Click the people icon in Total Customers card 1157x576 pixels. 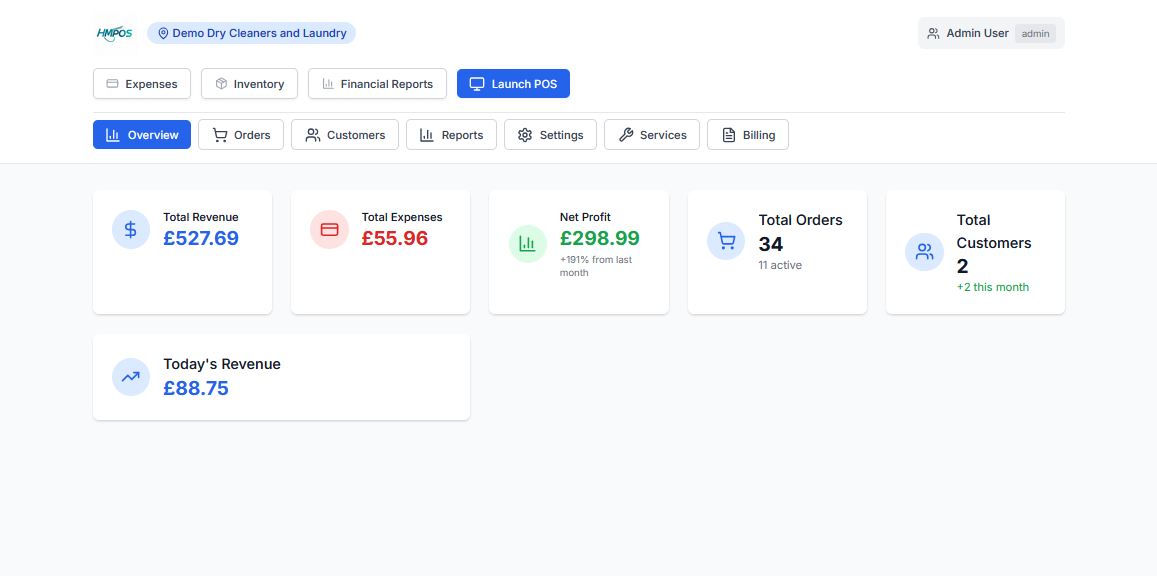pos(924,252)
